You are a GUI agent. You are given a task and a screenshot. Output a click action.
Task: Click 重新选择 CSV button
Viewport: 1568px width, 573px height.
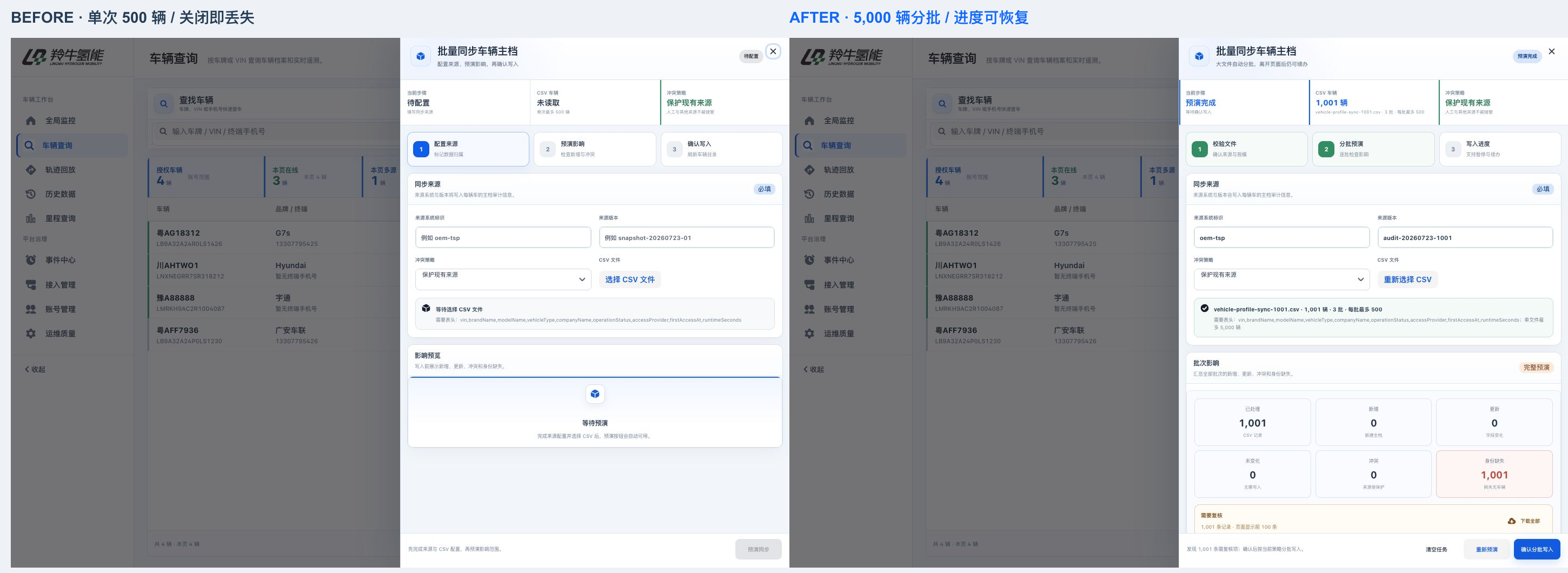pyautogui.click(x=1408, y=279)
